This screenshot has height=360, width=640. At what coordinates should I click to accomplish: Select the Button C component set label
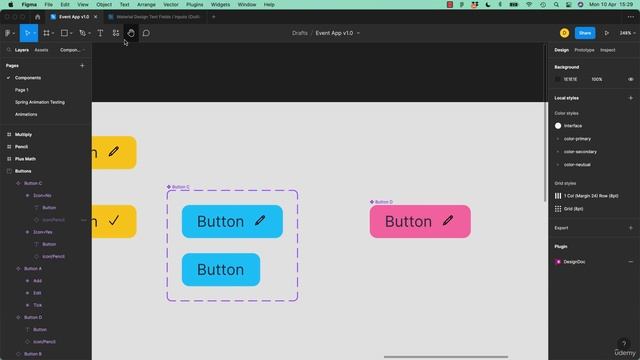pos(180,187)
